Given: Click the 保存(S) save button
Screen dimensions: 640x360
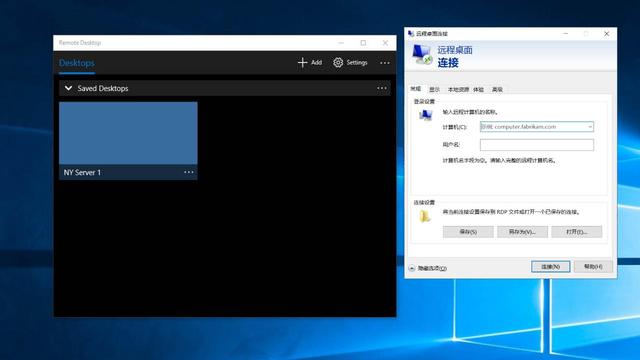Looking at the screenshot, I should tap(468, 232).
